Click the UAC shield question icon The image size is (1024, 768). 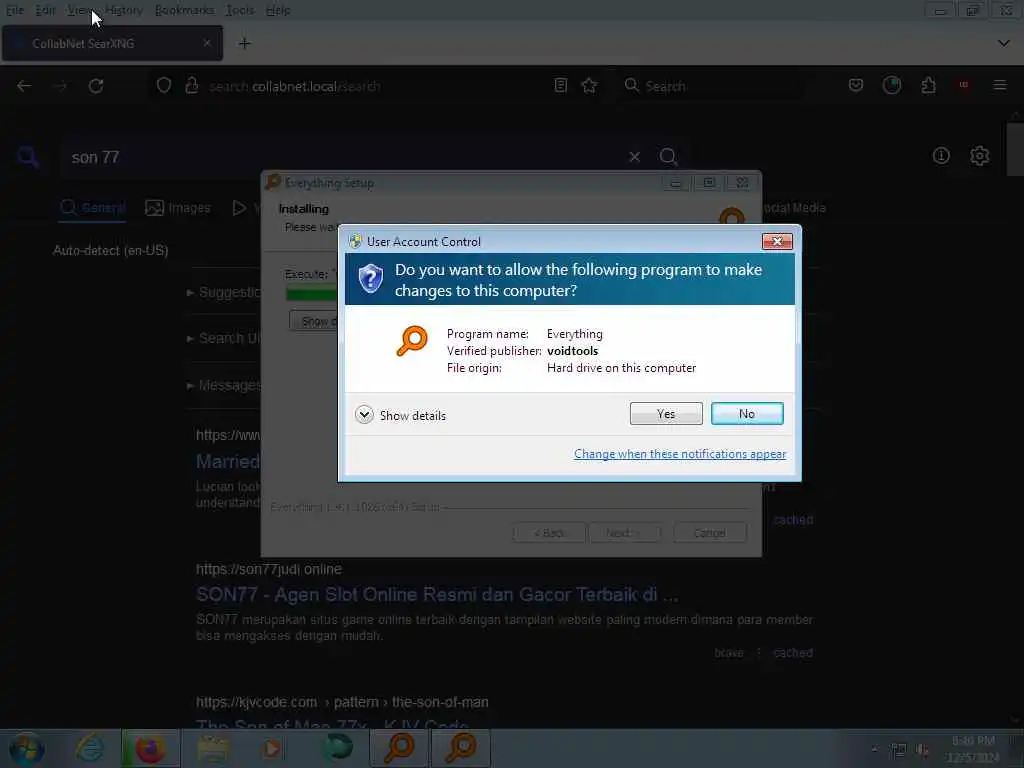point(370,279)
